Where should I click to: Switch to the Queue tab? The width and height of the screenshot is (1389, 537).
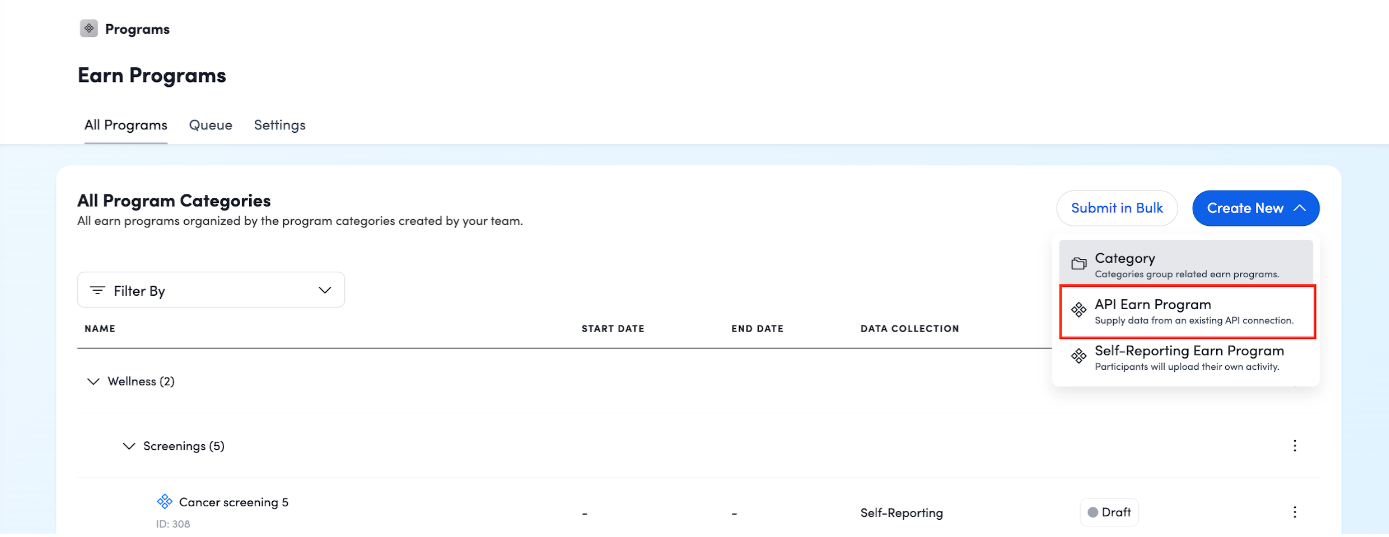[x=210, y=125]
